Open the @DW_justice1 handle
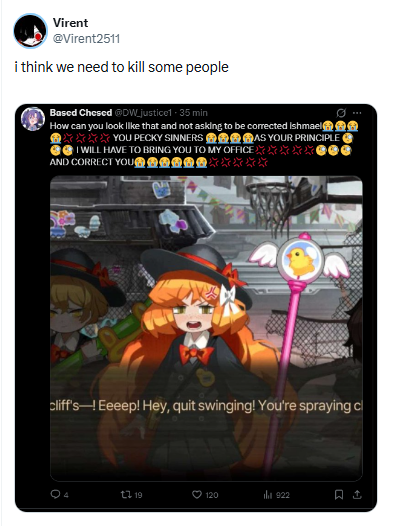 click(143, 113)
